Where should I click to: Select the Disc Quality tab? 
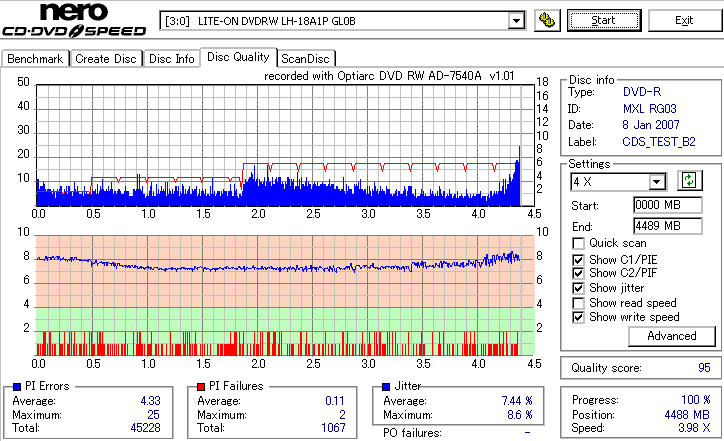coord(238,57)
